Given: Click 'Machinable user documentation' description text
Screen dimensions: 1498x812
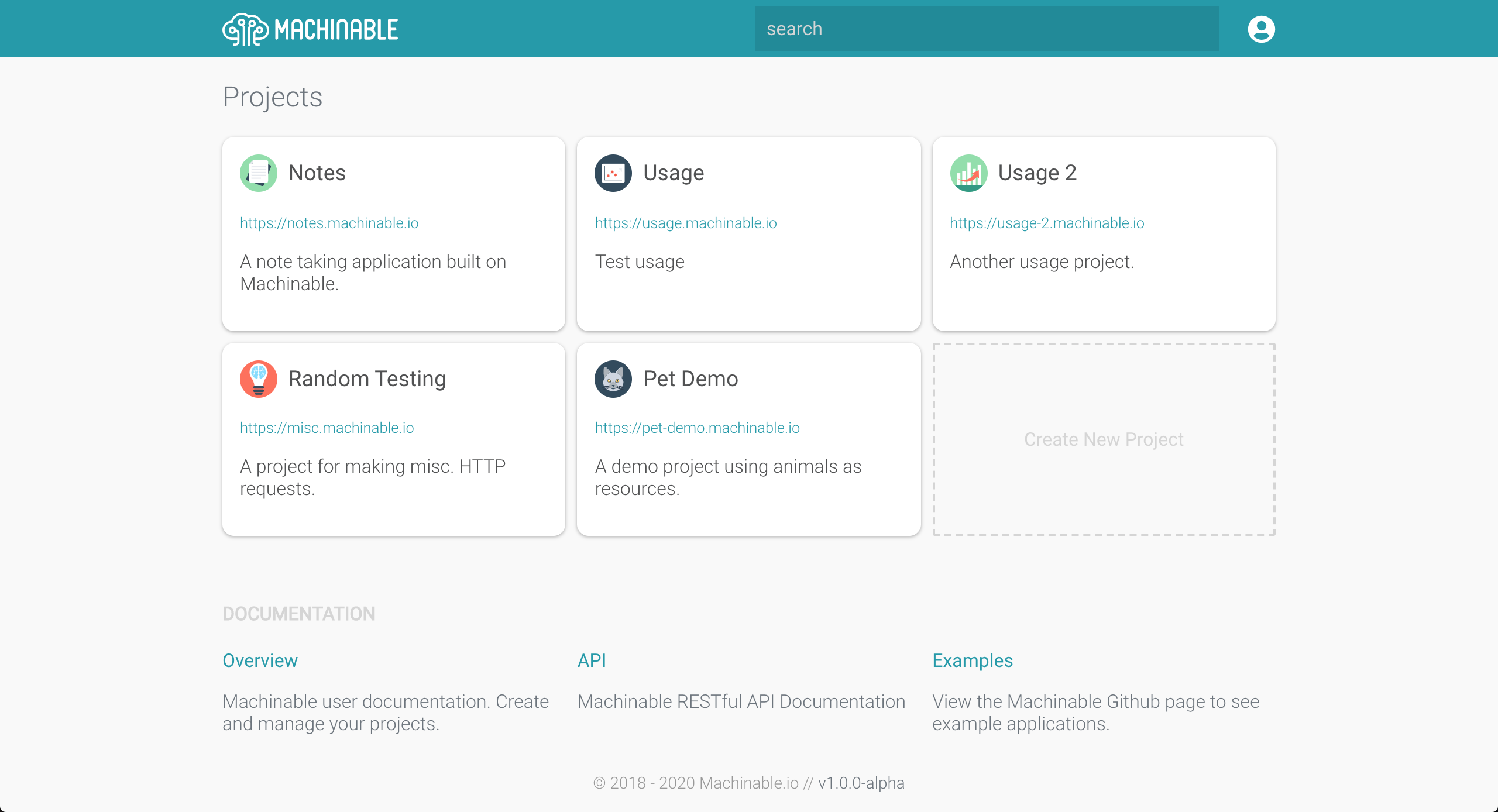Looking at the screenshot, I should (x=386, y=713).
